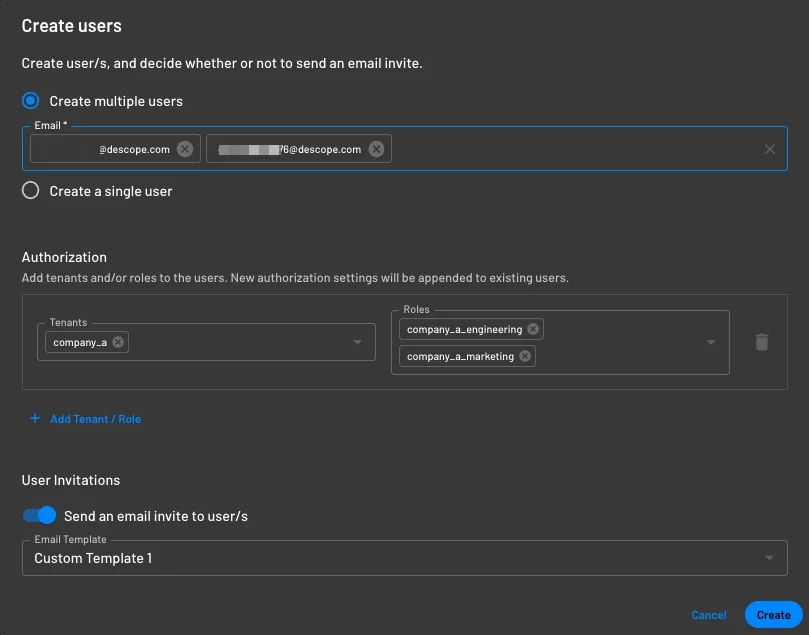Screen dimensions: 809x635
Task: Delete the tenant/role row with trash icon
Action: (x=762, y=342)
